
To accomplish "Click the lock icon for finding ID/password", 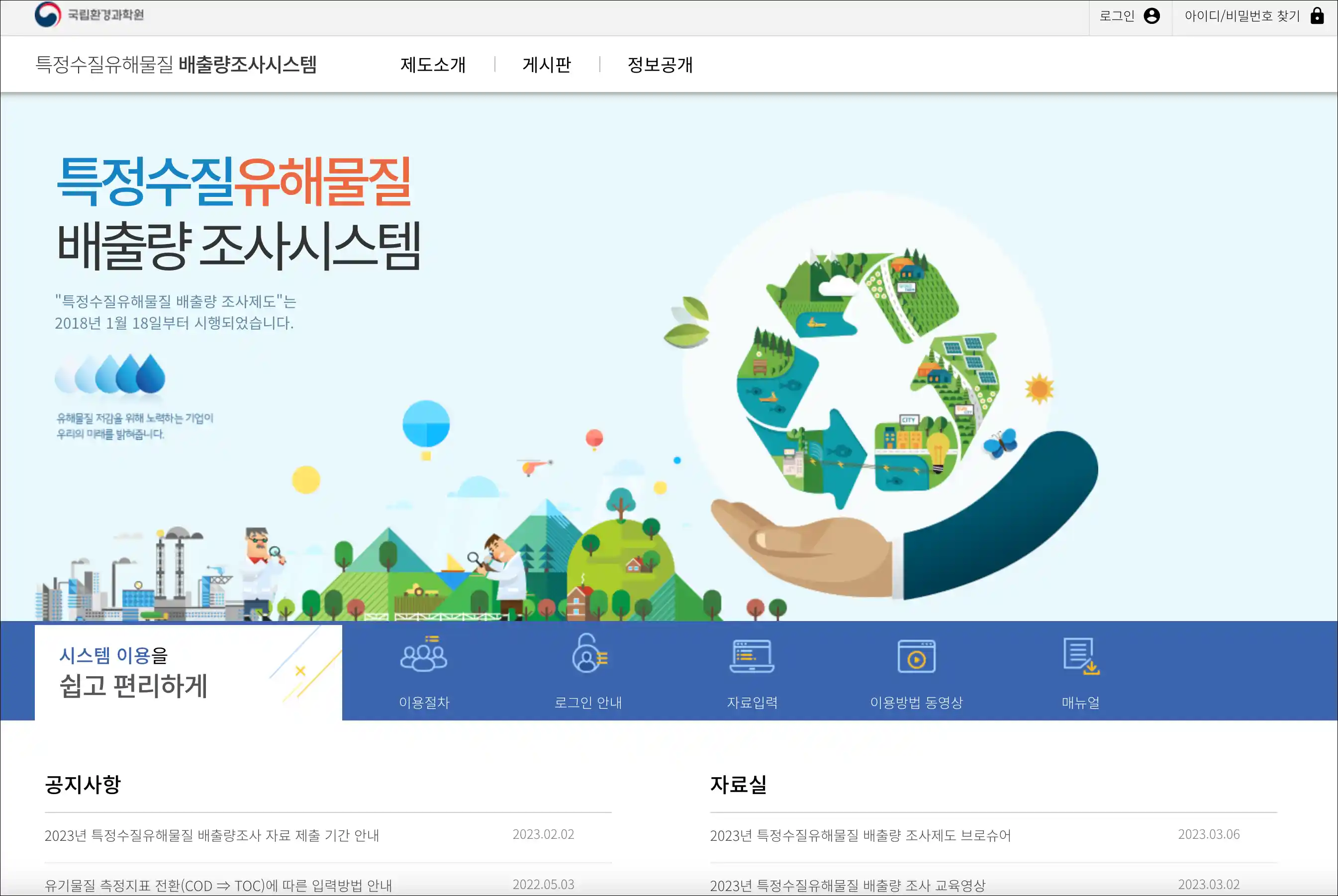I will click(x=1317, y=16).
